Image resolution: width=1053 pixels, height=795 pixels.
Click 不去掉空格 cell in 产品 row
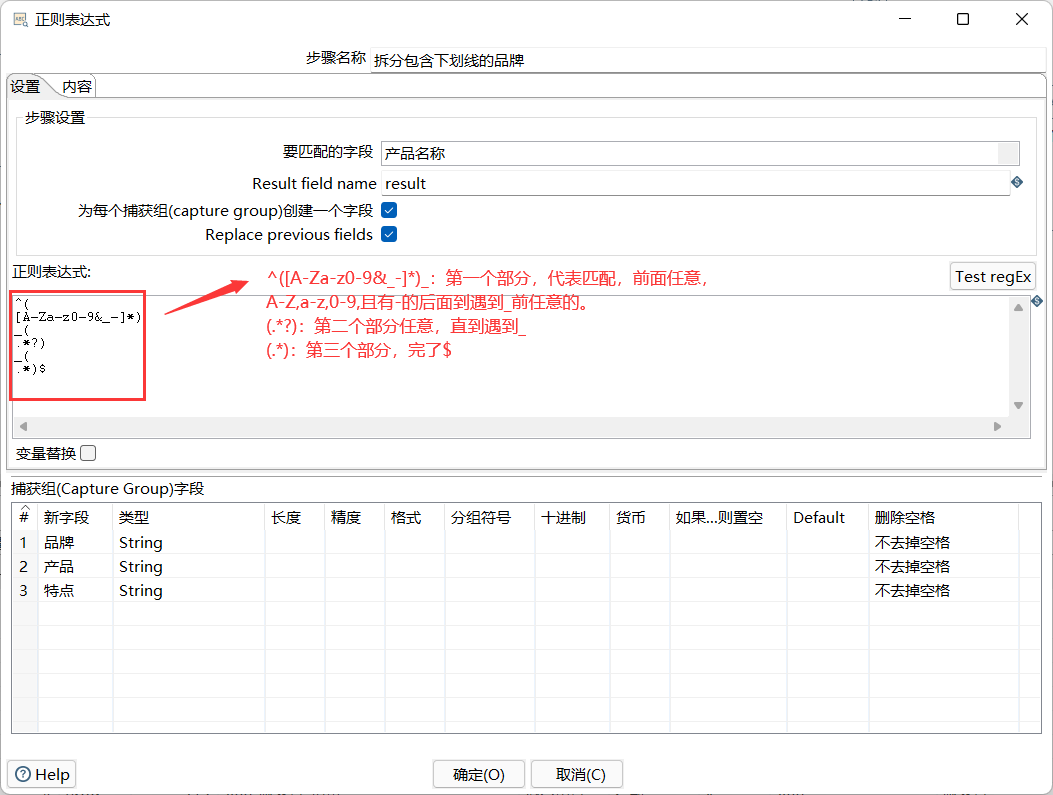944,567
